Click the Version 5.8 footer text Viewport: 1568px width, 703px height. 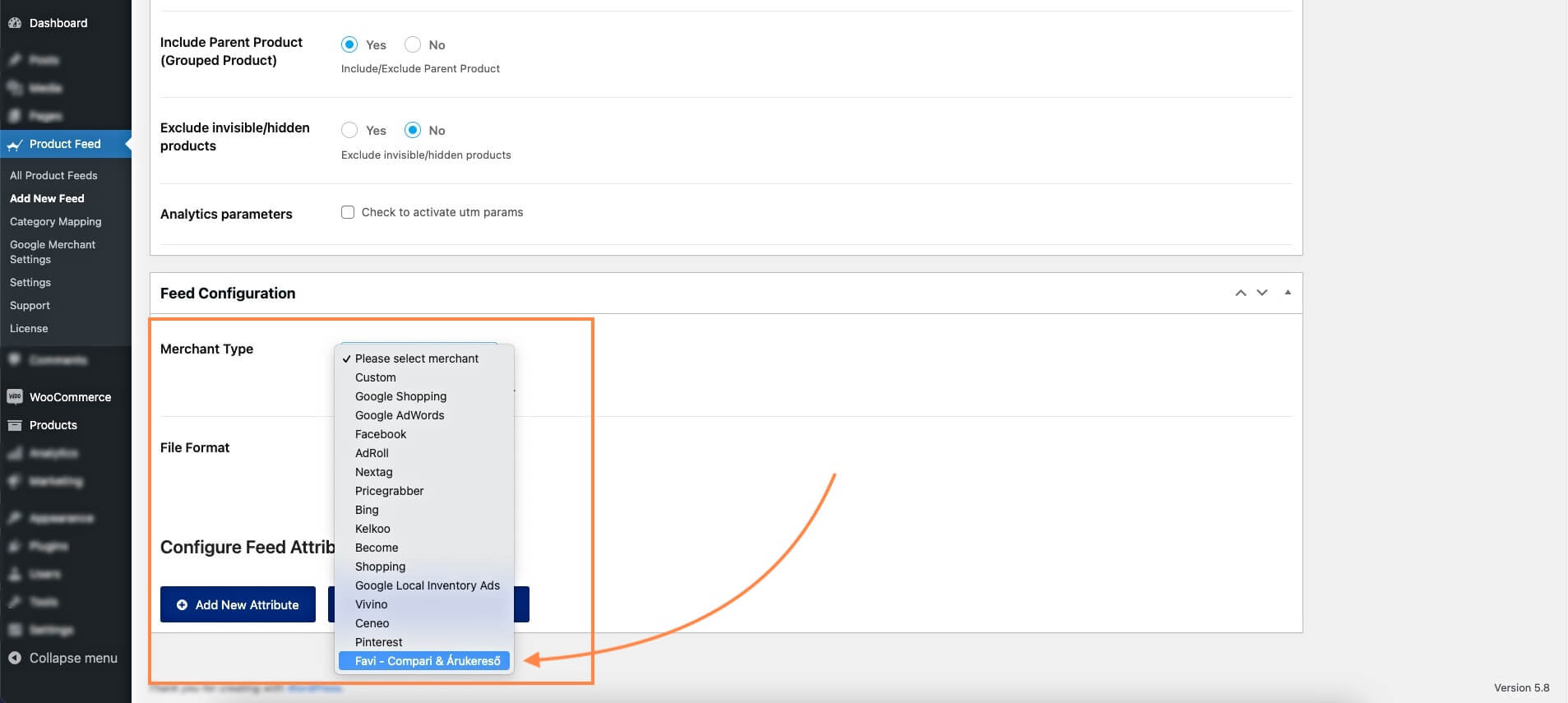[1522, 687]
